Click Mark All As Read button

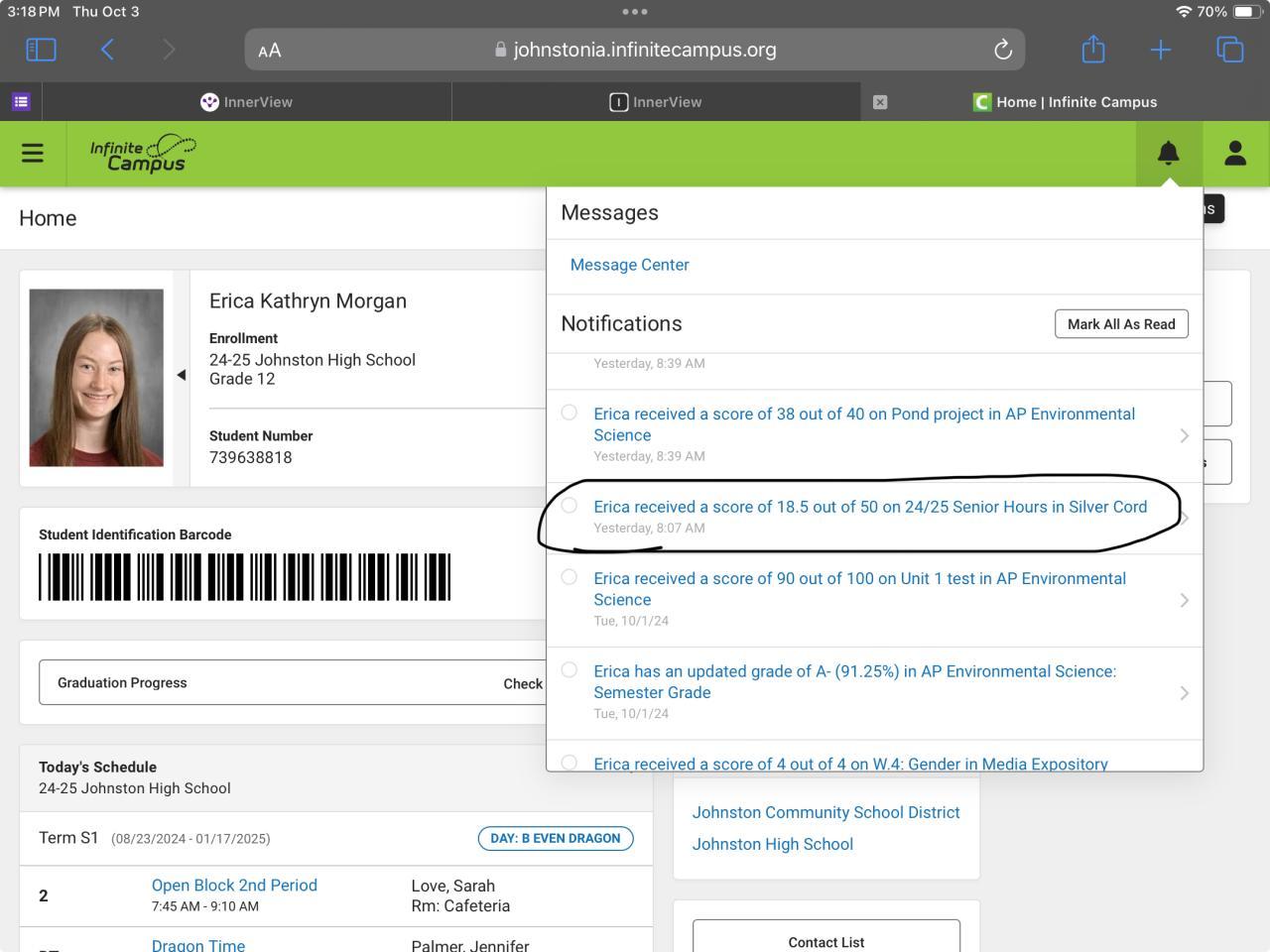tap(1120, 324)
